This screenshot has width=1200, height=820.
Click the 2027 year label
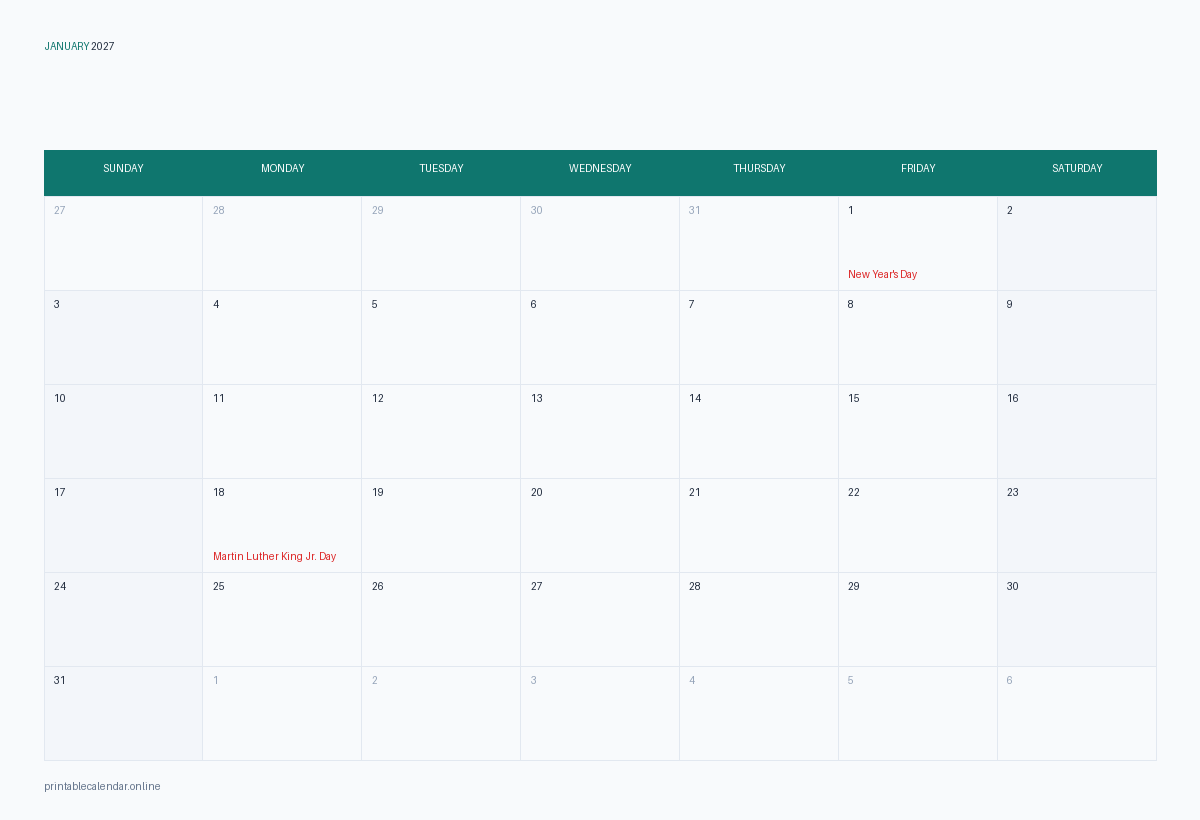click(103, 47)
